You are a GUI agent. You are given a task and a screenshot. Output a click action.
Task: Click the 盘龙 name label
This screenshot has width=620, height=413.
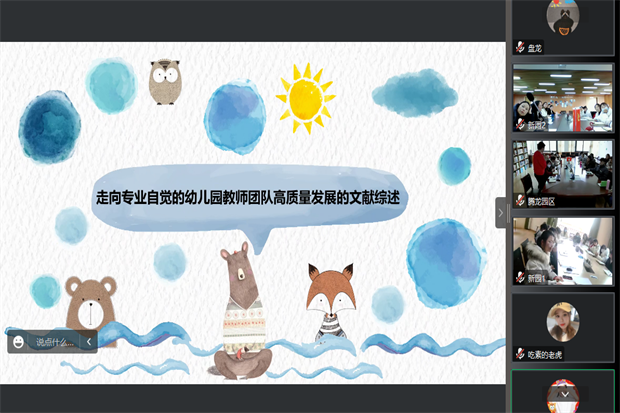click(x=535, y=48)
